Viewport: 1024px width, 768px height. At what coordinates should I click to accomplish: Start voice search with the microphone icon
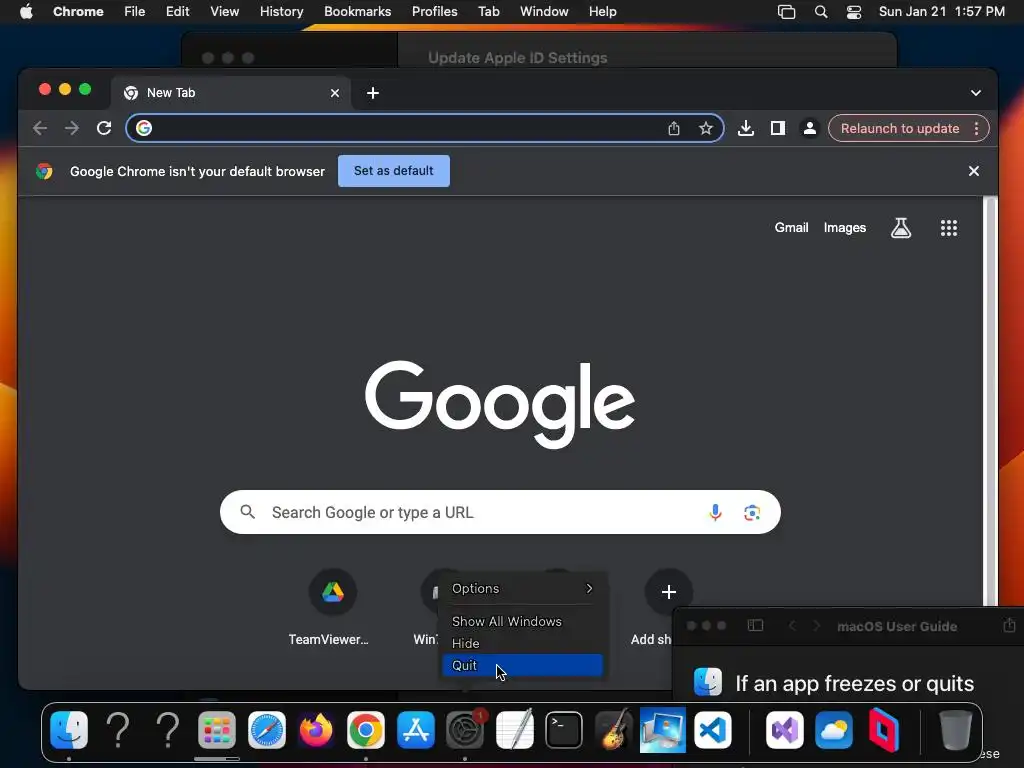tap(715, 513)
